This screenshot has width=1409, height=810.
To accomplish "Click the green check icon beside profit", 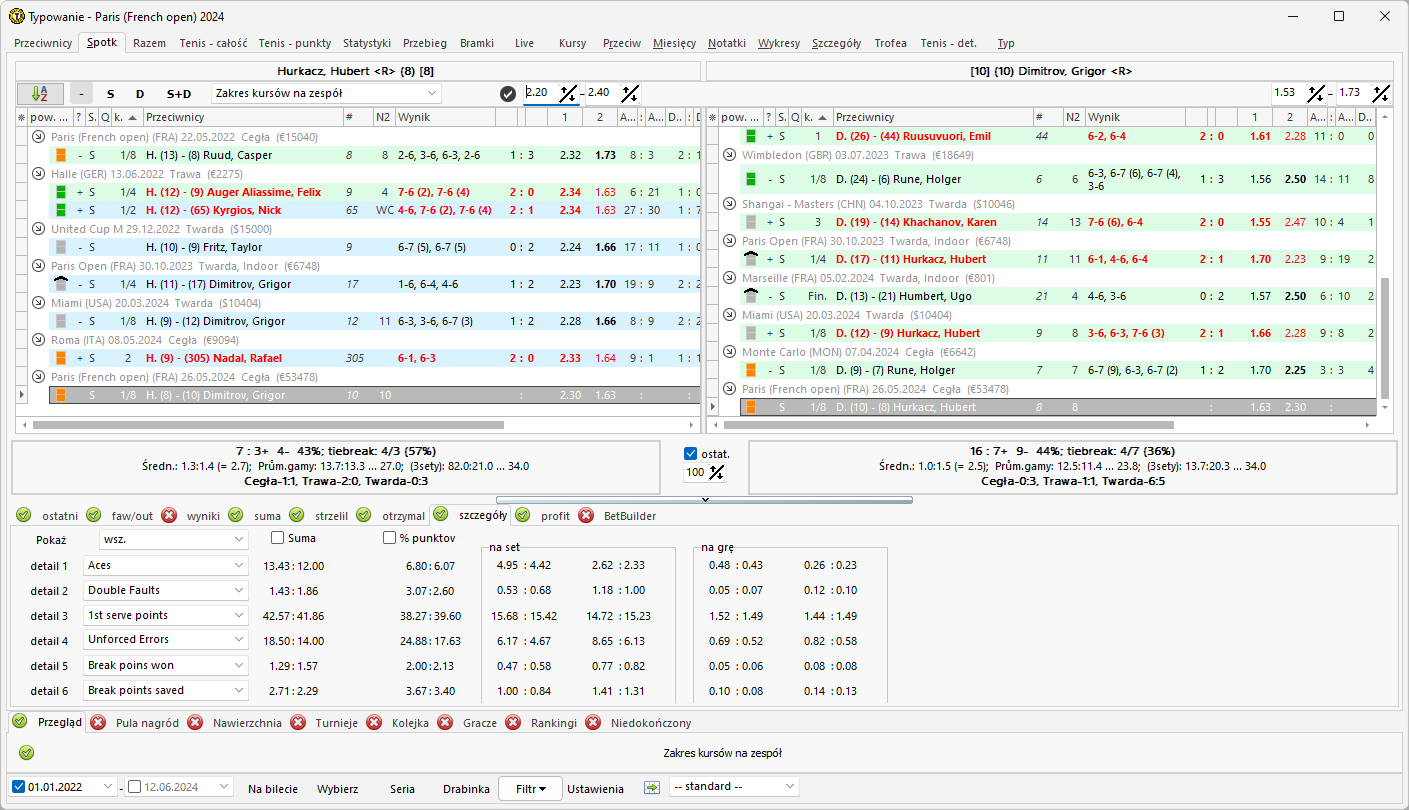I will [x=523, y=516].
